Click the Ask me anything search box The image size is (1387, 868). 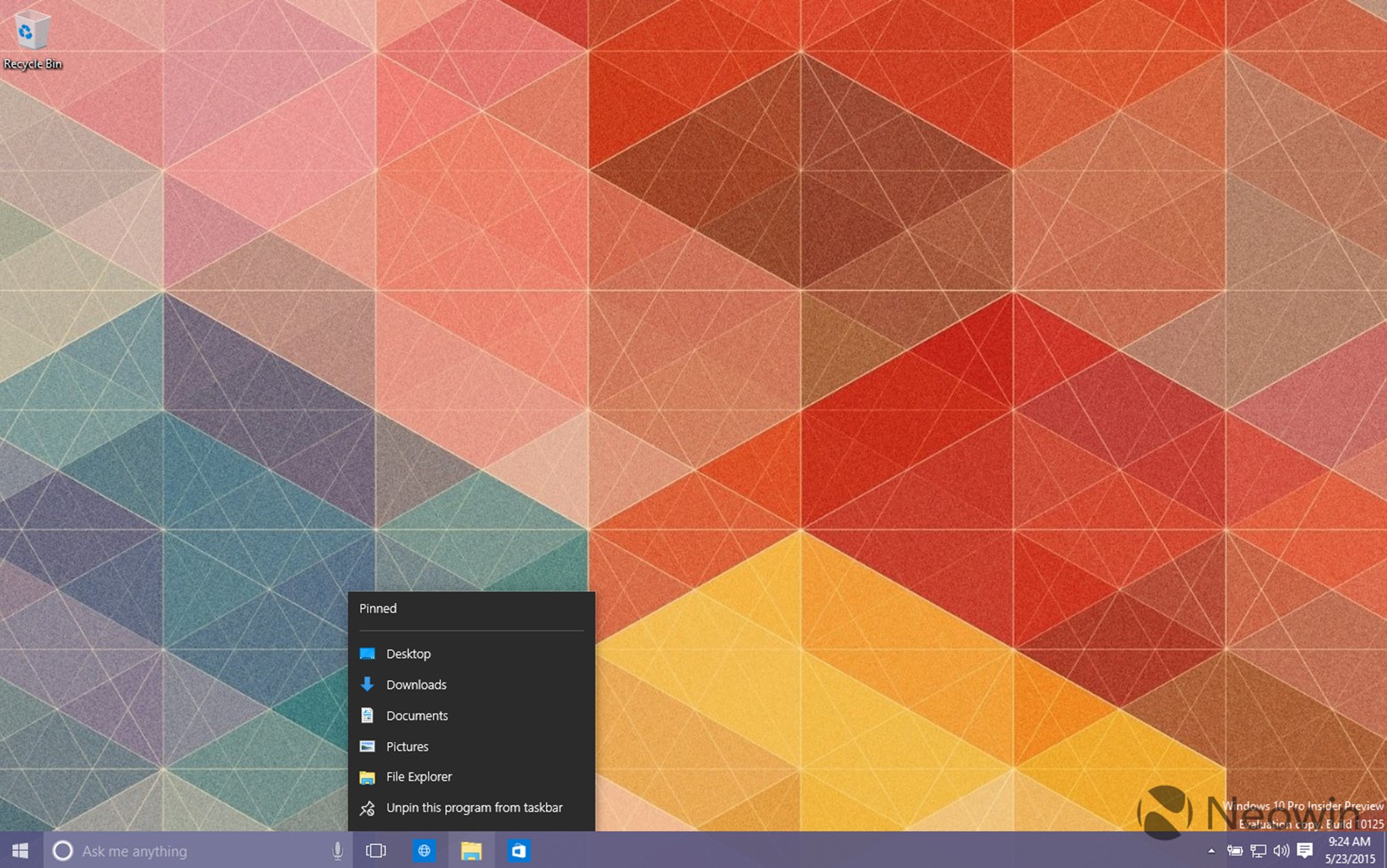click(193, 850)
